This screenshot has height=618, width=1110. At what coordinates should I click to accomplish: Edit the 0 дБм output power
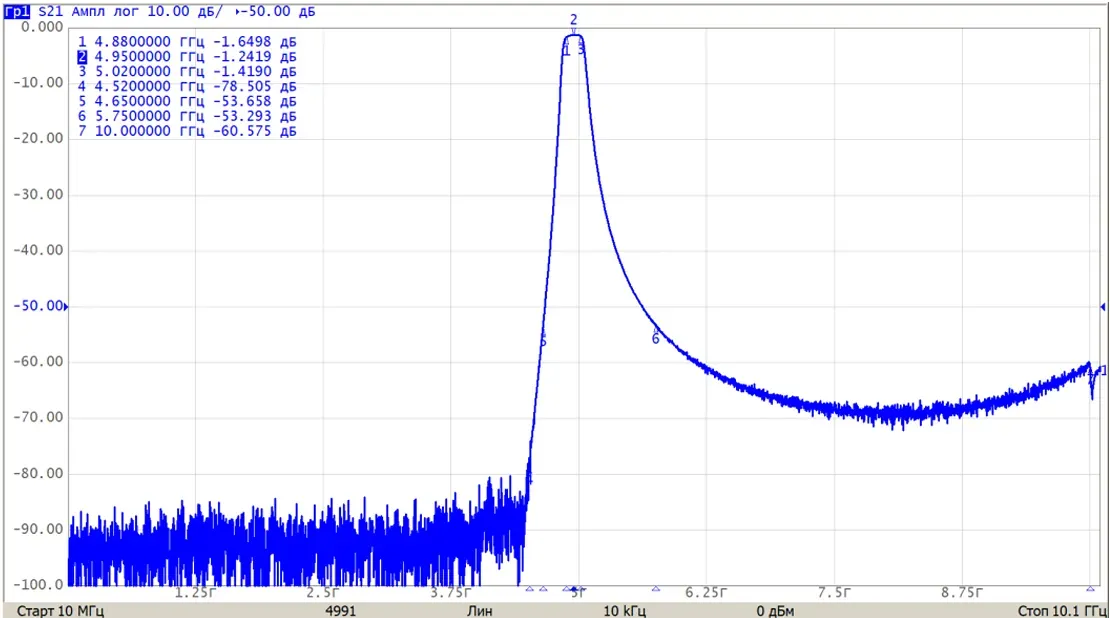[774, 610]
